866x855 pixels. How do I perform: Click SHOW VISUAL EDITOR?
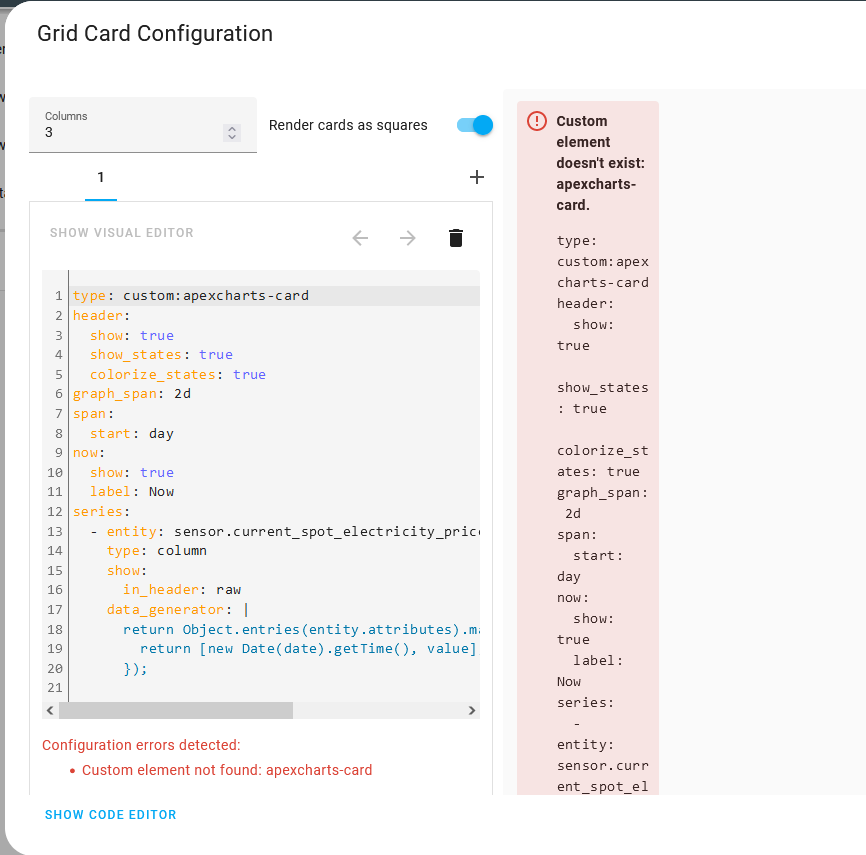tap(122, 233)
